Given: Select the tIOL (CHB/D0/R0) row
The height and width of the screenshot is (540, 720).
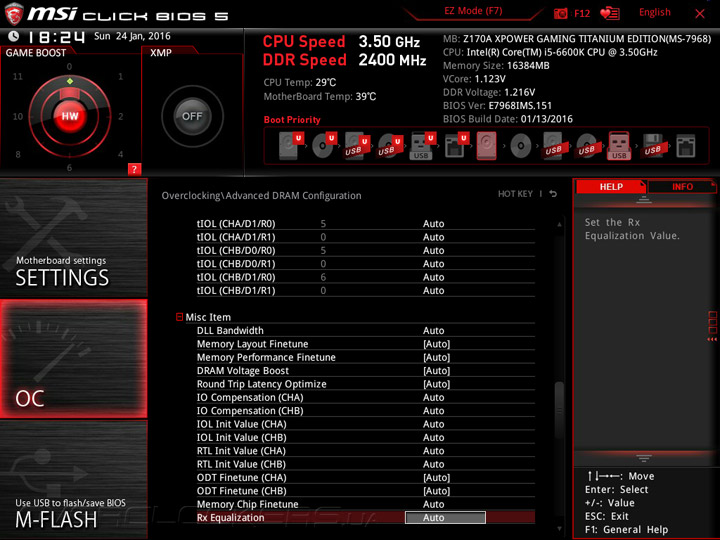Looking at the screenshot, I should [366, 250].
